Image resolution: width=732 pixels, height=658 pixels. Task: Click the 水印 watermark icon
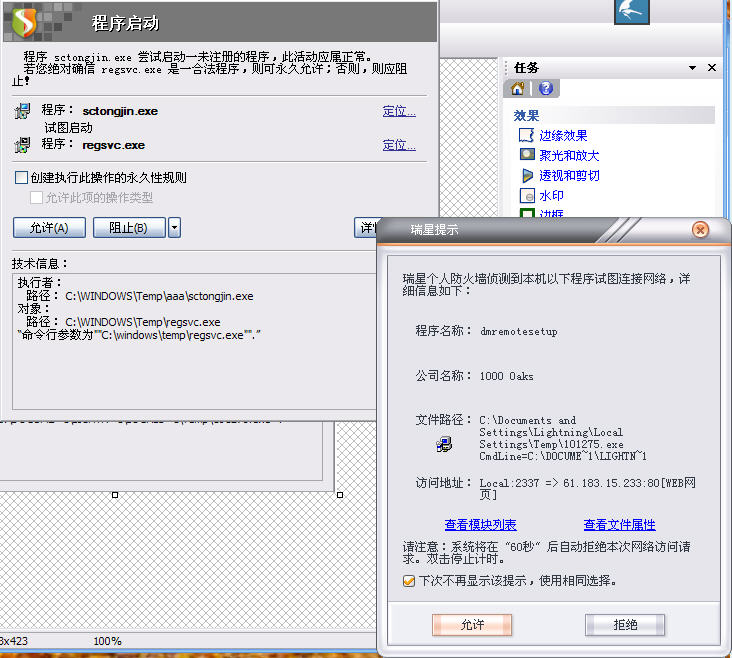(x=527, y=196)
